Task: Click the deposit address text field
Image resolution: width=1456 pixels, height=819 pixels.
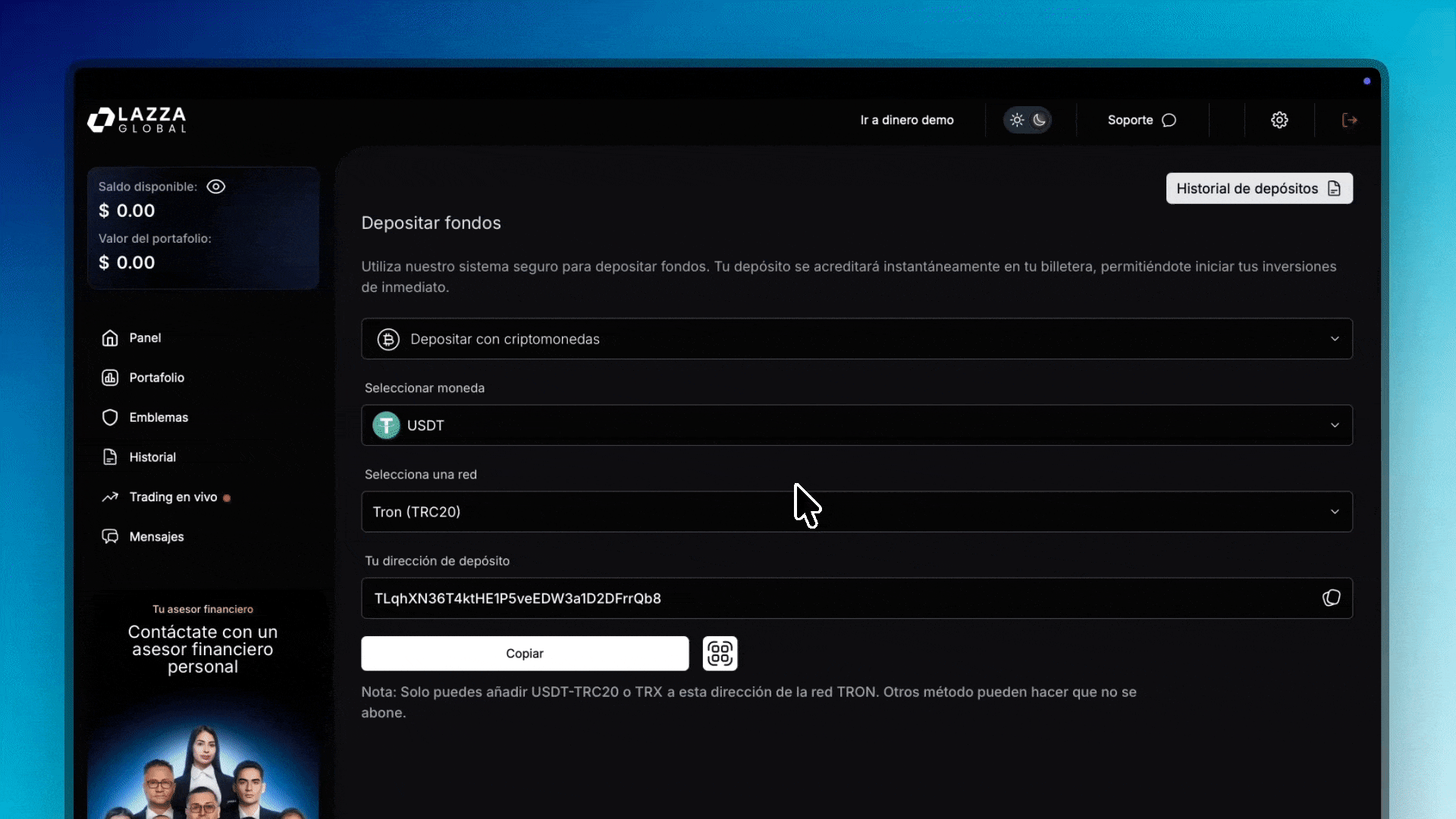Action: 834,598
